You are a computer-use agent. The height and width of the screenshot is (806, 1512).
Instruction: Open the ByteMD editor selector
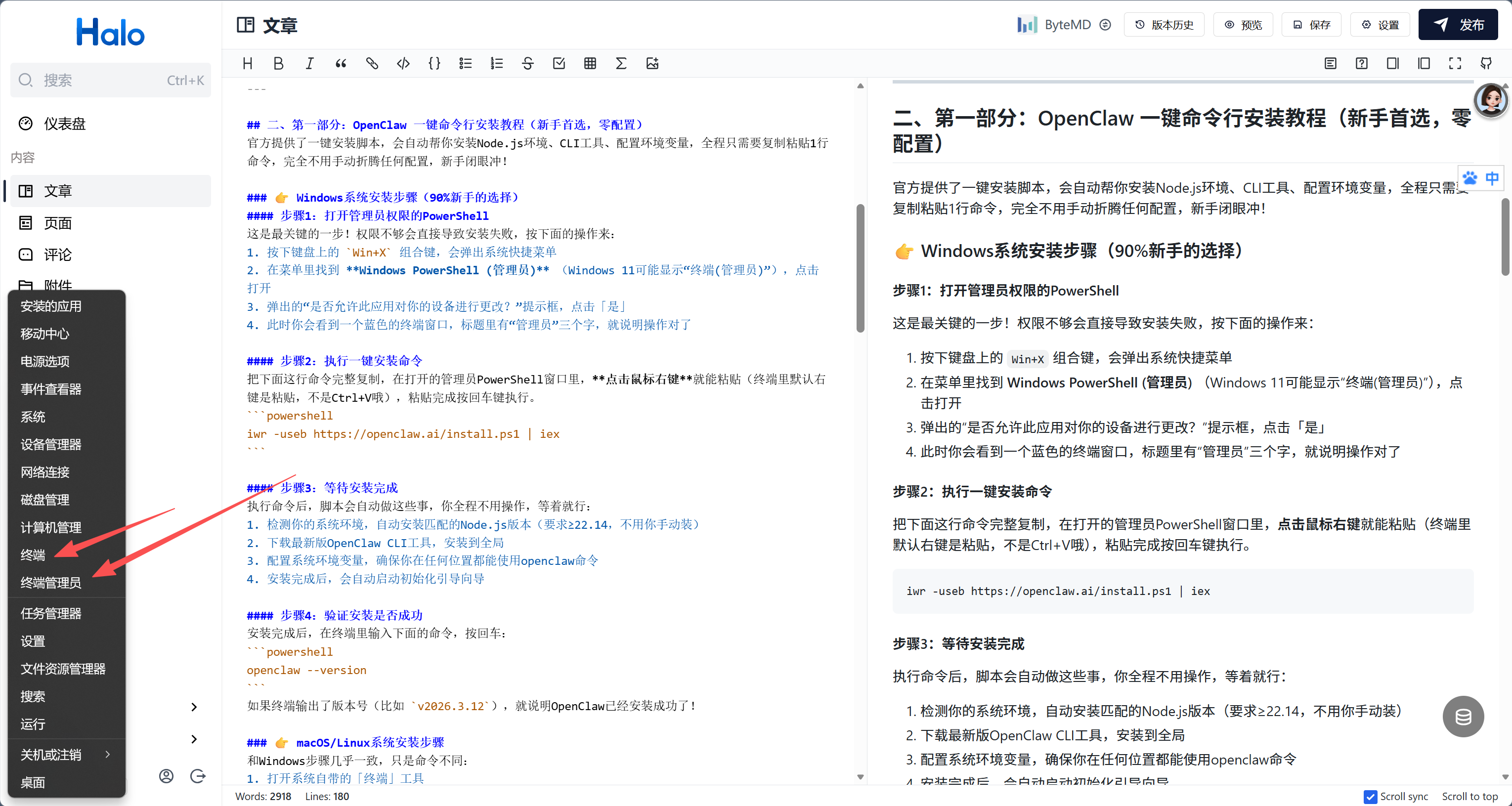point(1065,25)
